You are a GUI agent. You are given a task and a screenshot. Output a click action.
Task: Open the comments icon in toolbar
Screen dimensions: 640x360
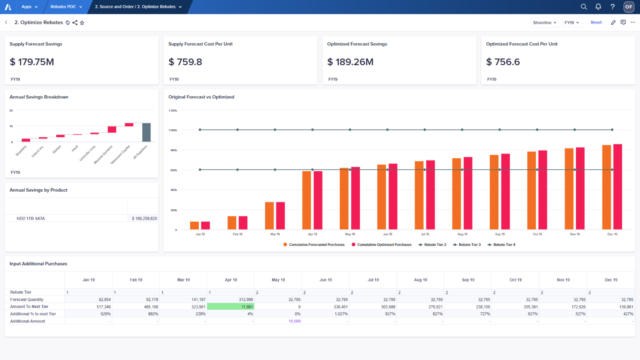(x=623, y=22)
